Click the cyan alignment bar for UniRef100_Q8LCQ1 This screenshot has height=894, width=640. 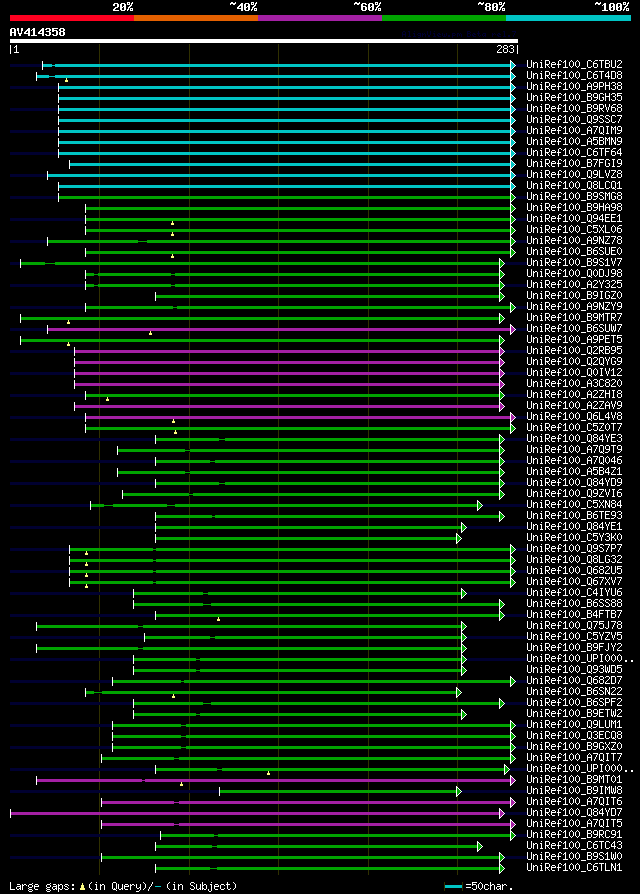coord(287,186)
